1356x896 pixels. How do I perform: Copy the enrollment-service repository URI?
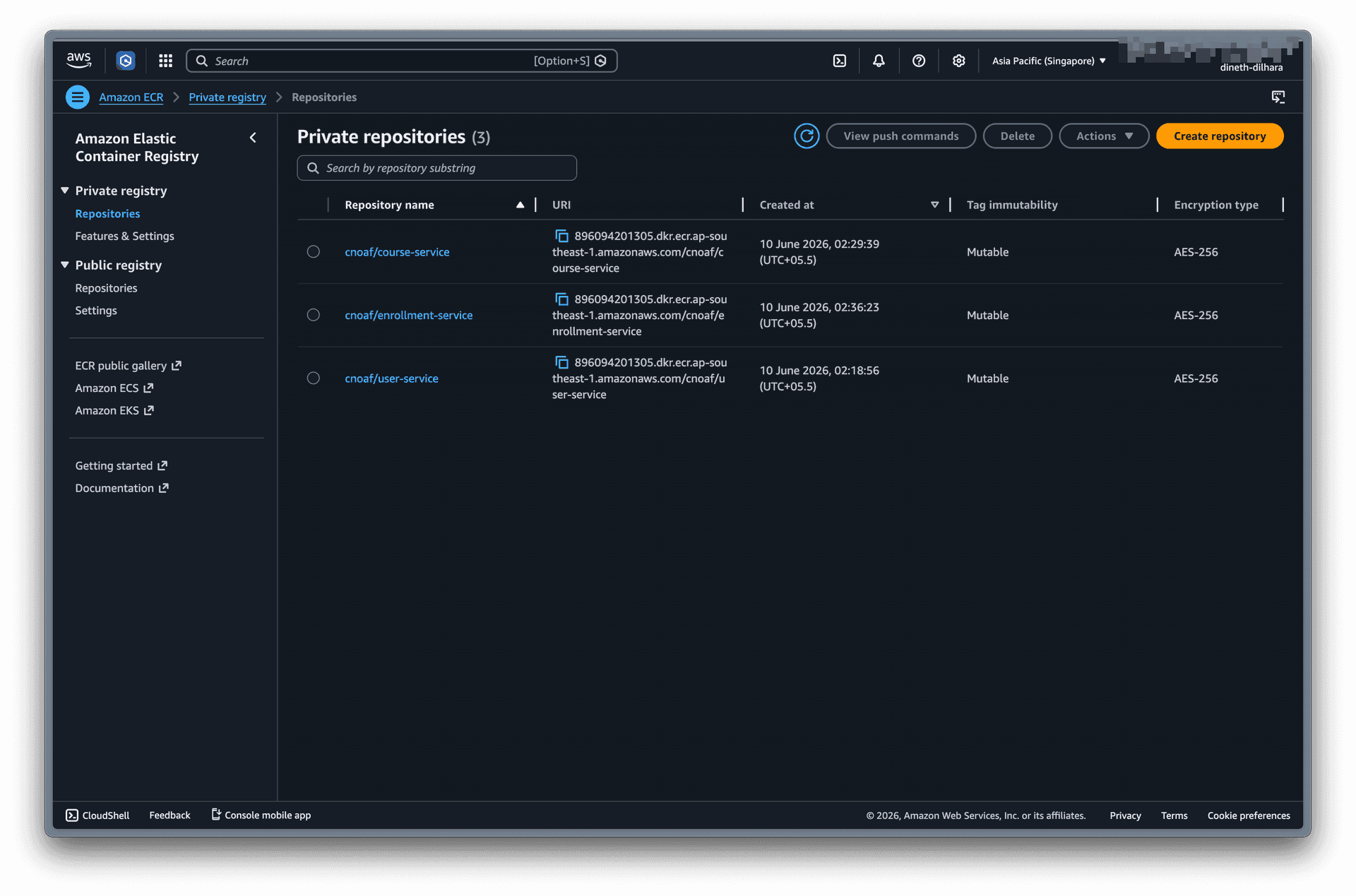tap(561, 299)
